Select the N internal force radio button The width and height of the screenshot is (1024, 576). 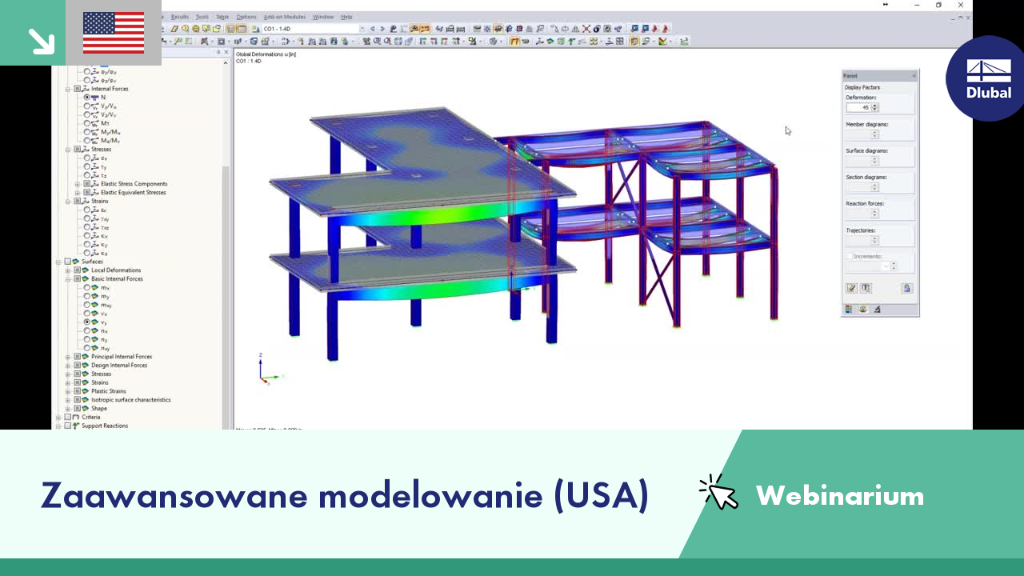(87, 97)
